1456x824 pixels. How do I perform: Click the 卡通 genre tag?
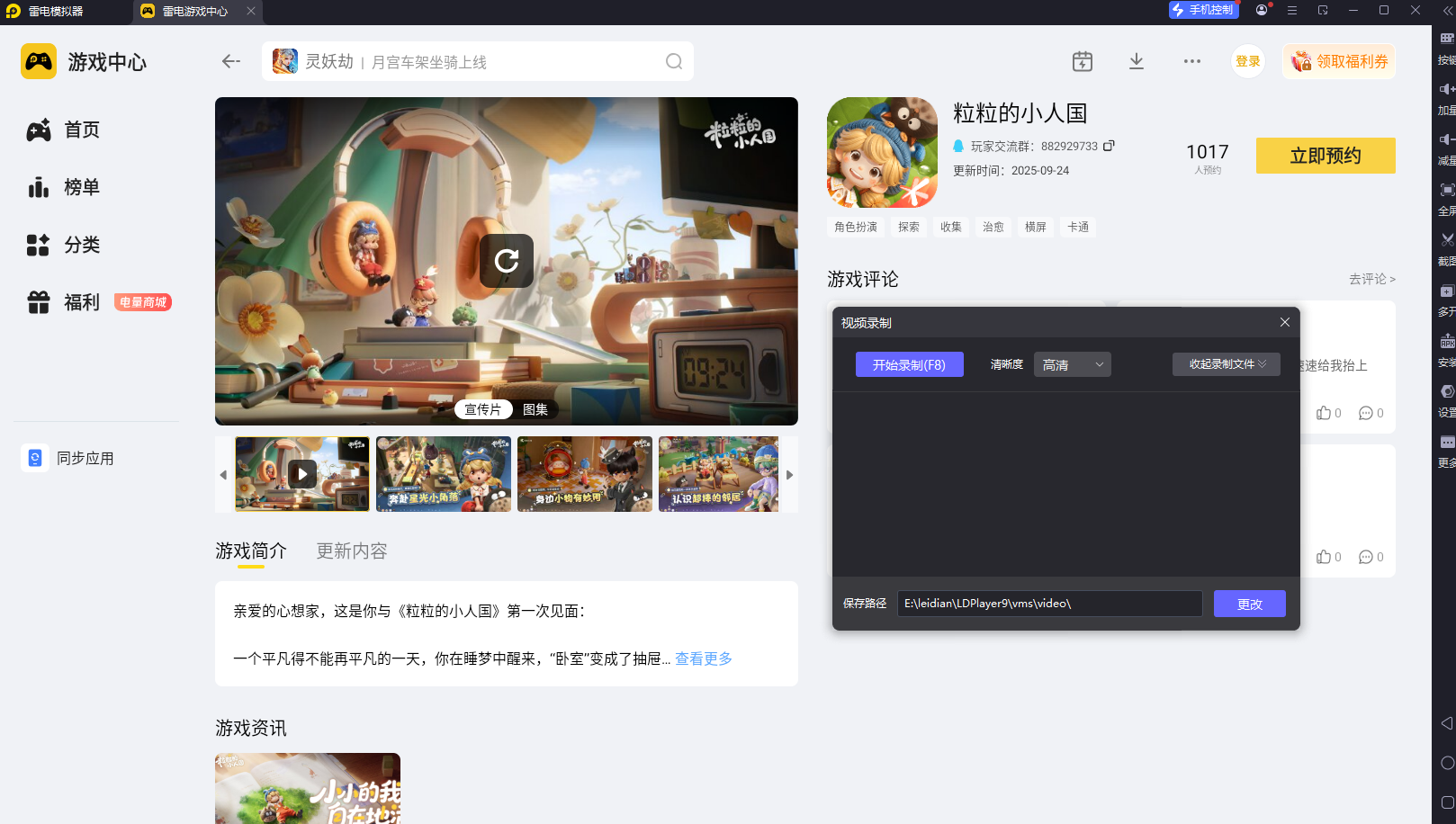click(x=1078, y=227)
